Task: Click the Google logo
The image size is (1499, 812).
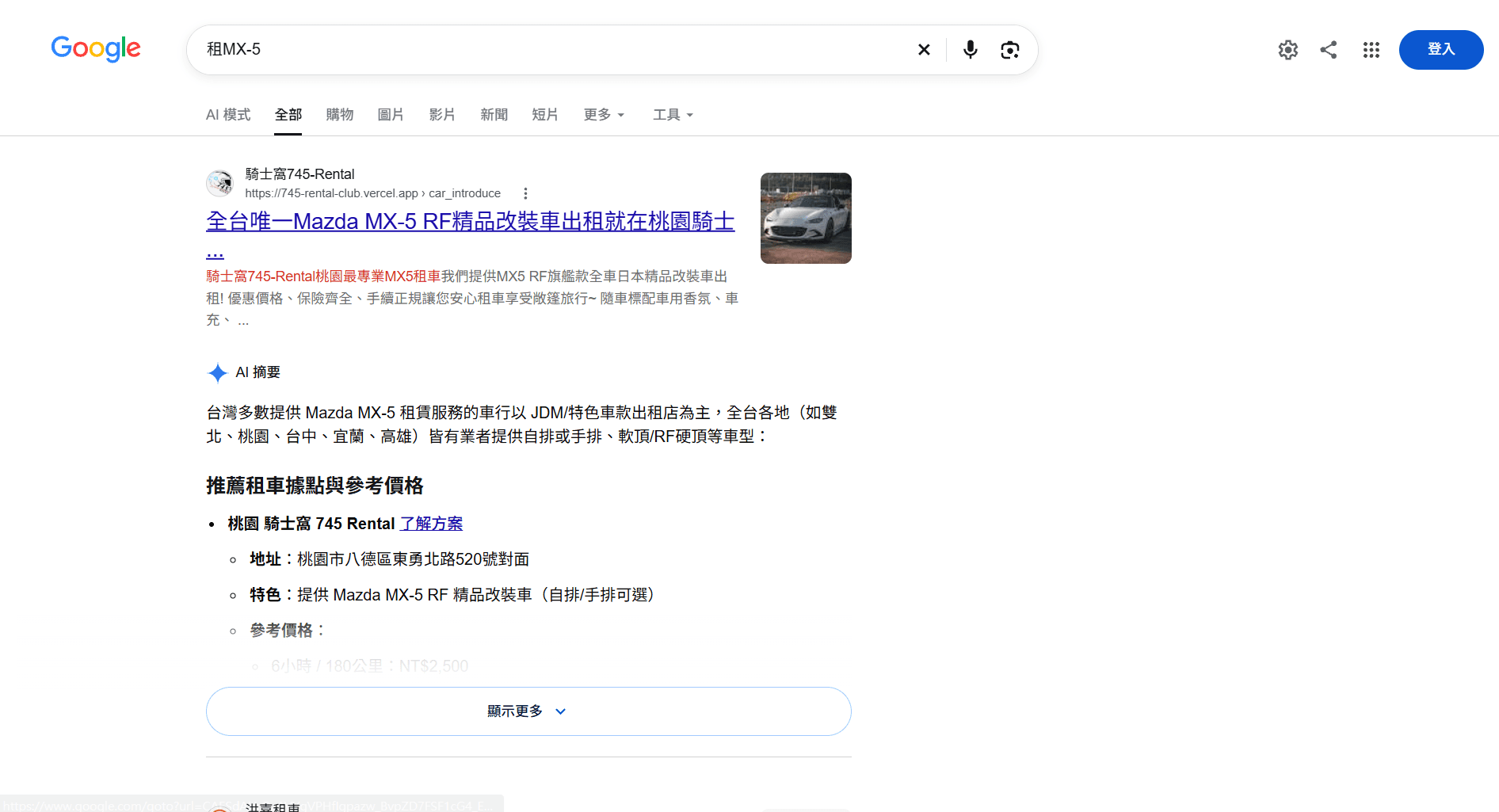Action: click(x=96, y=49)
